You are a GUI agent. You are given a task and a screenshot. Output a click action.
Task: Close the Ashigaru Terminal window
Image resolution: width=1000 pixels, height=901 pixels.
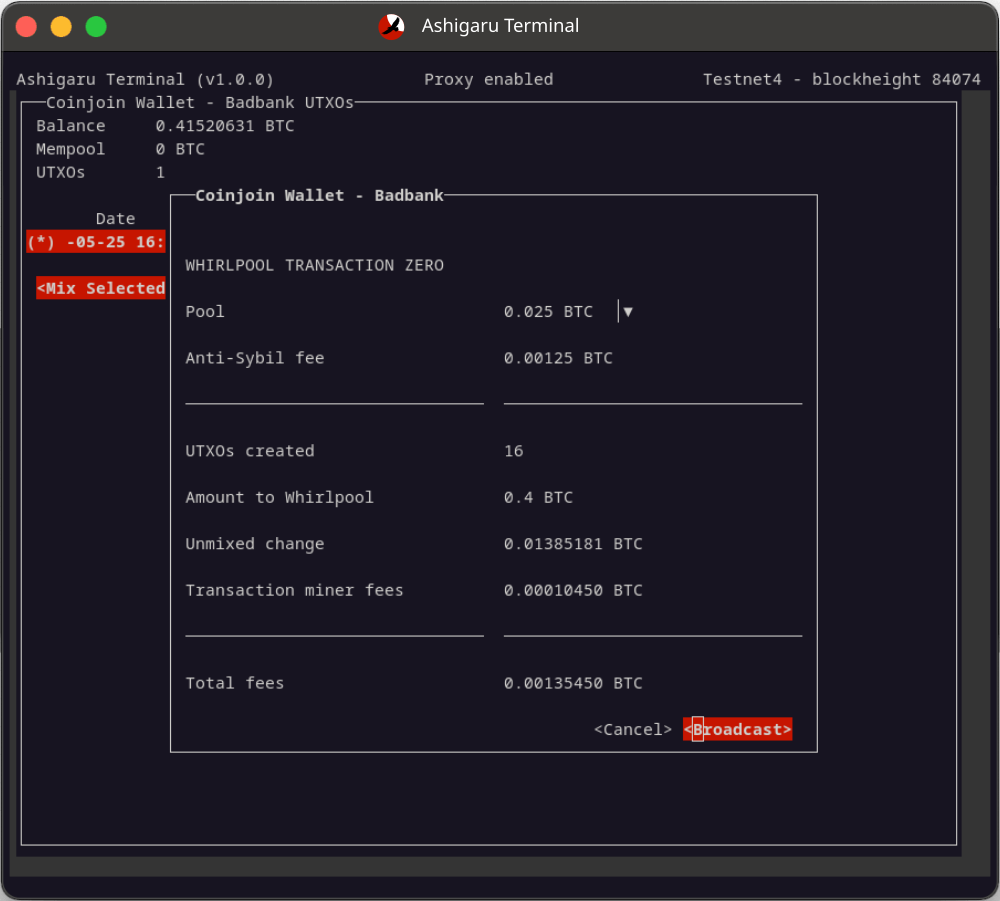tap(26, 27)
